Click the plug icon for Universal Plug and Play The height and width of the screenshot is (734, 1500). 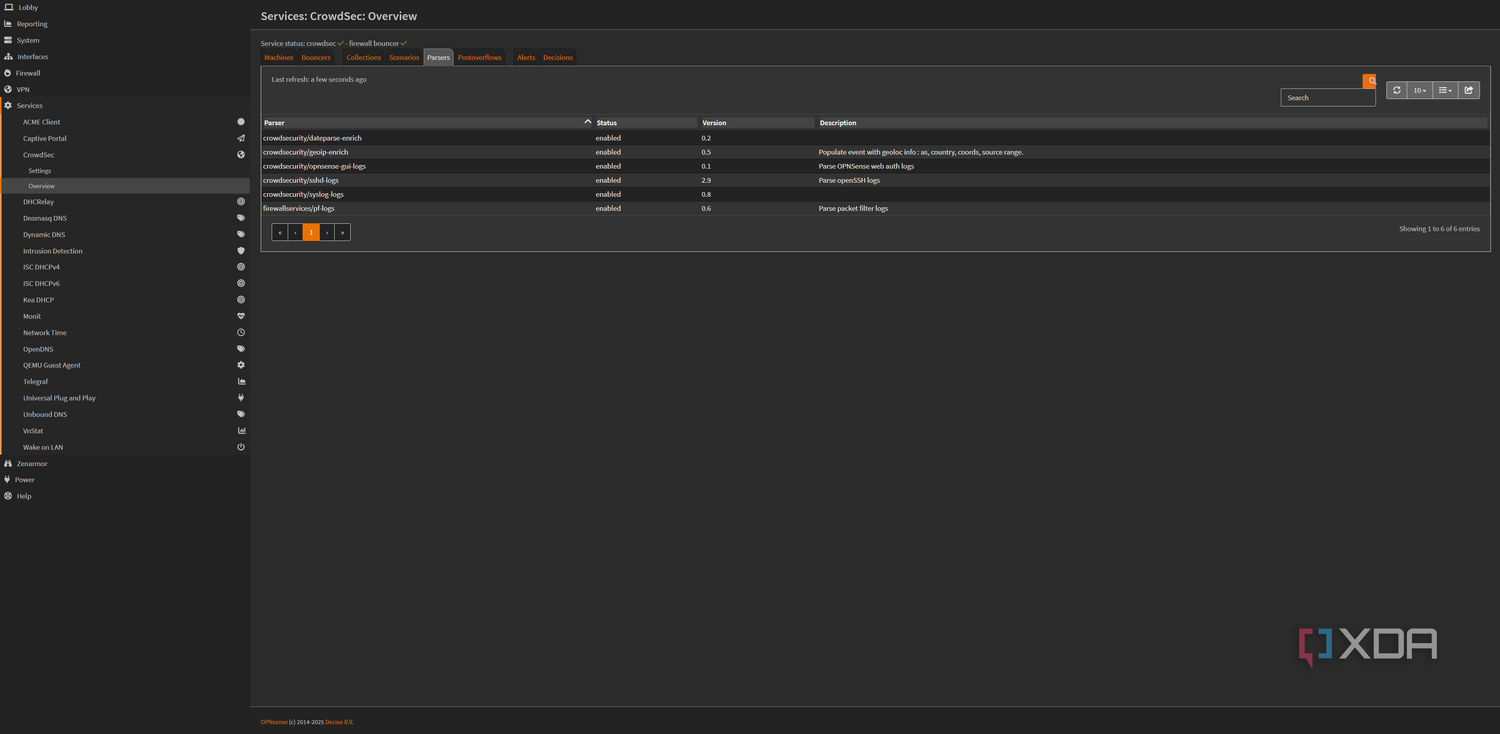pos(241,398)
